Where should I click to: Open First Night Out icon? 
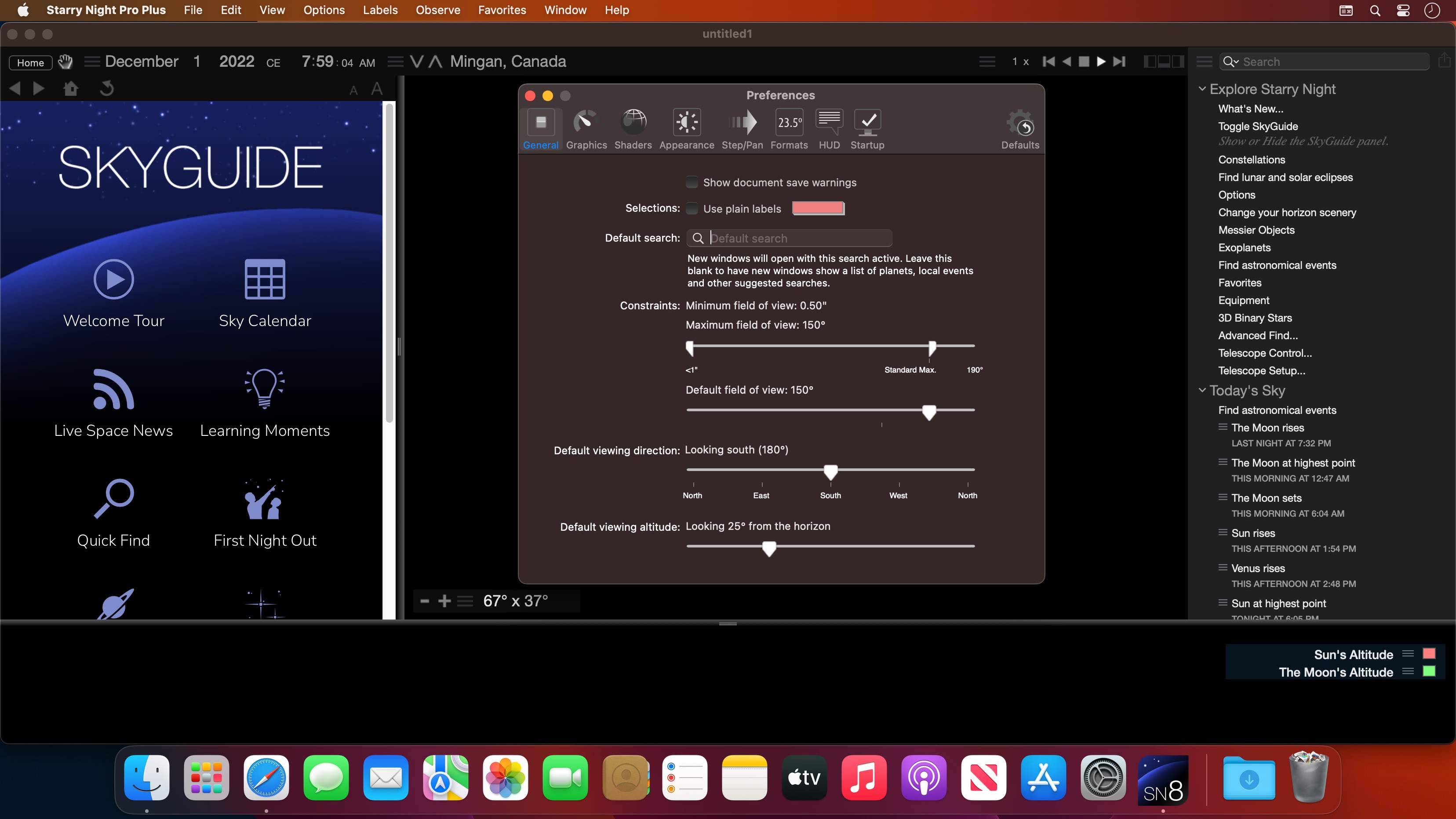coord(265,499)
